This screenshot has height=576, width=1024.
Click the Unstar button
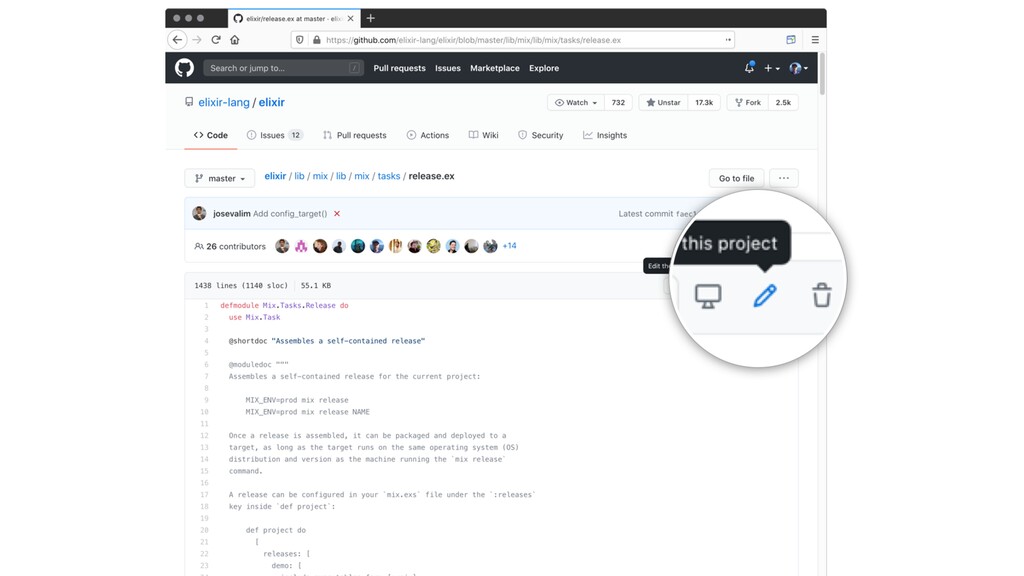click(663, 103)
